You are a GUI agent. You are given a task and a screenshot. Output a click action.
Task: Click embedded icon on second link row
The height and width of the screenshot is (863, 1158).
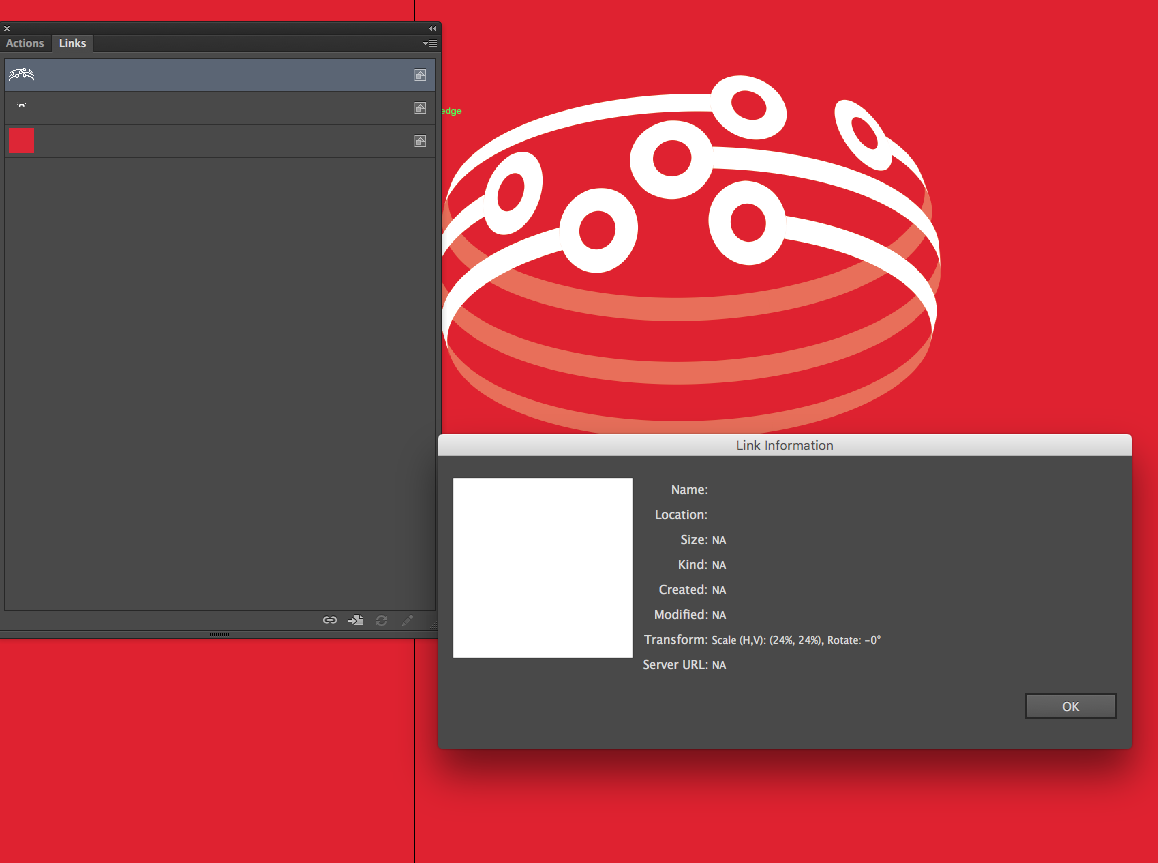pos(420,108)
